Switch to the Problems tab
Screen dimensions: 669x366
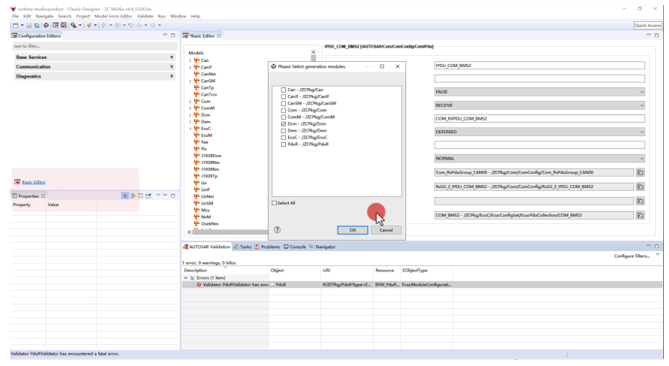268,247
